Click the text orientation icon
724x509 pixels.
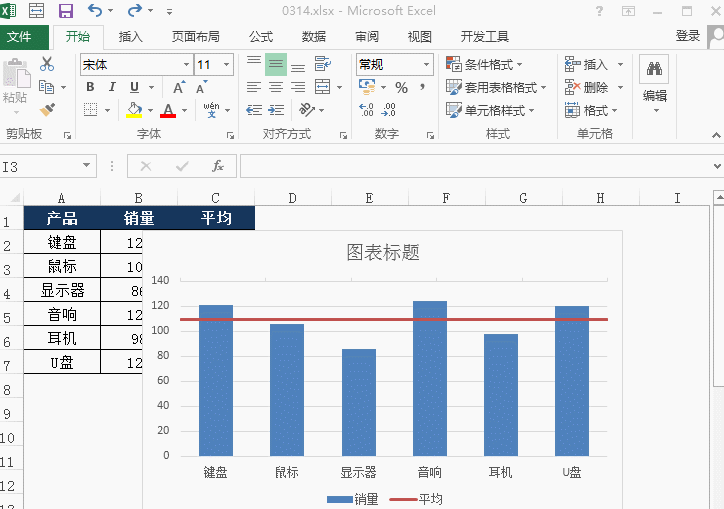pos(307,110)
